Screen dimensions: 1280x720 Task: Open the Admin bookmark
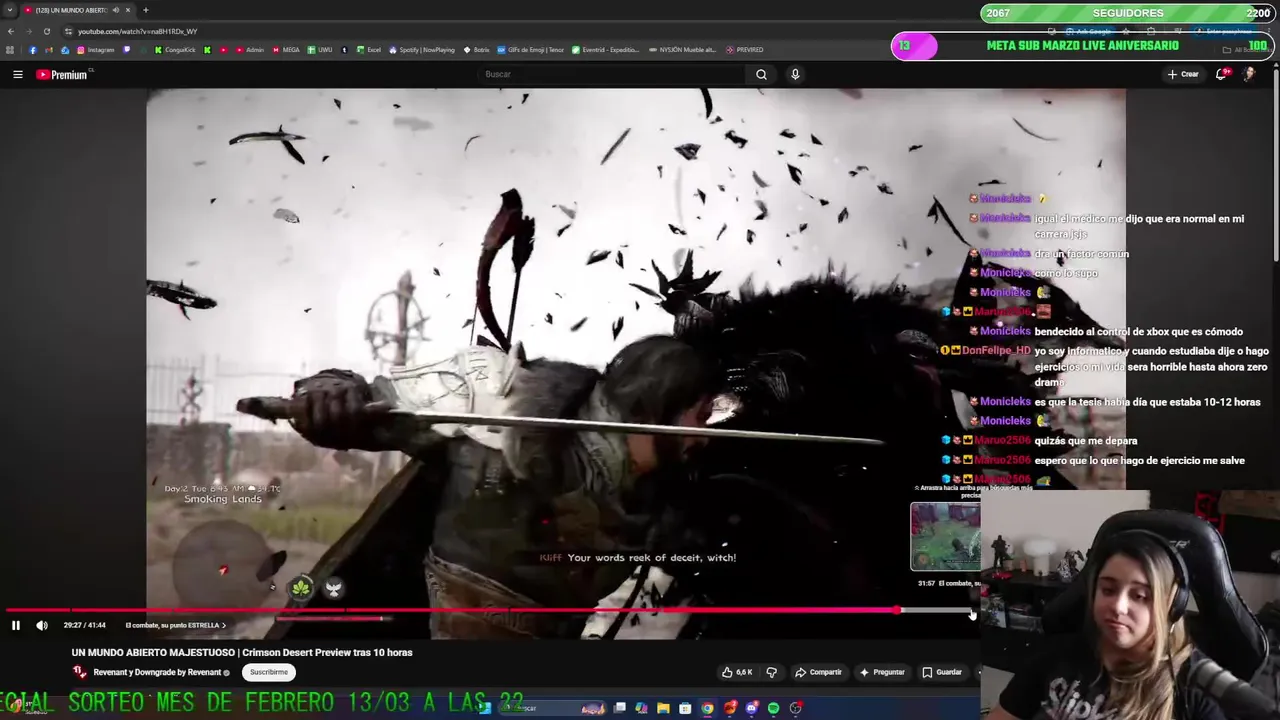click(249, 50)
